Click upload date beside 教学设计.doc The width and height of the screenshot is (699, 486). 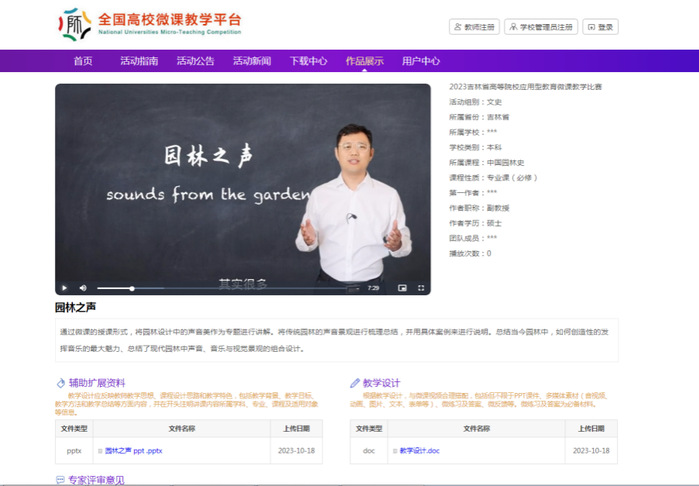tap(591, 451)
